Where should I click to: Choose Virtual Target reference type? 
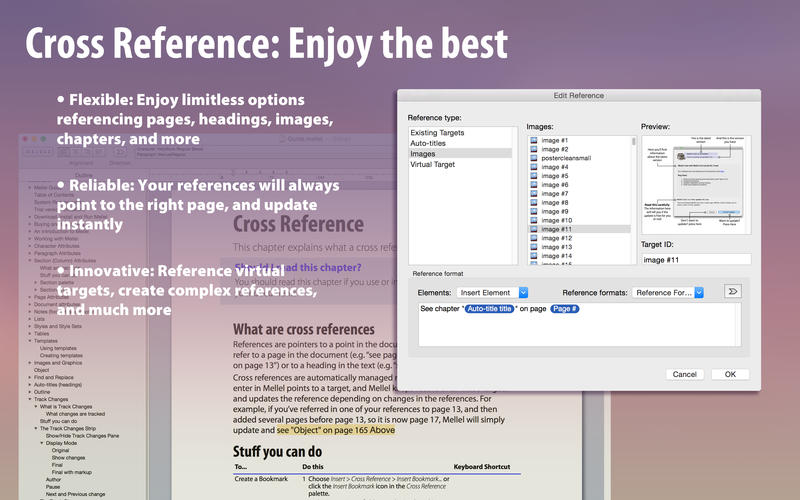pos(432,164)
